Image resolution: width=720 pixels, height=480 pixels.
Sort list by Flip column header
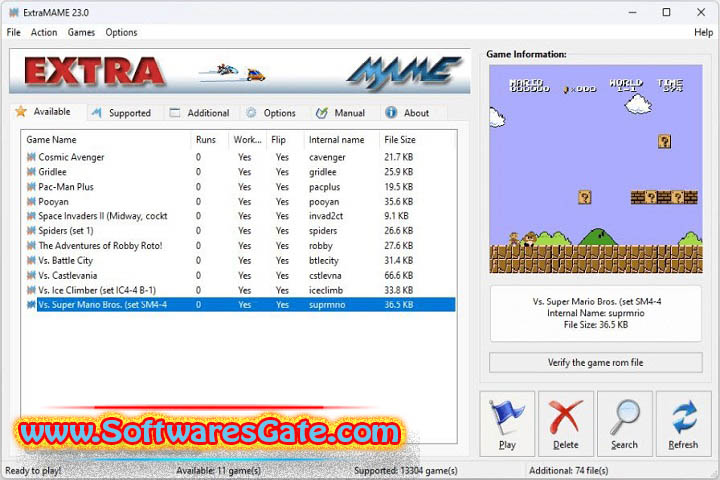point(285,140)
